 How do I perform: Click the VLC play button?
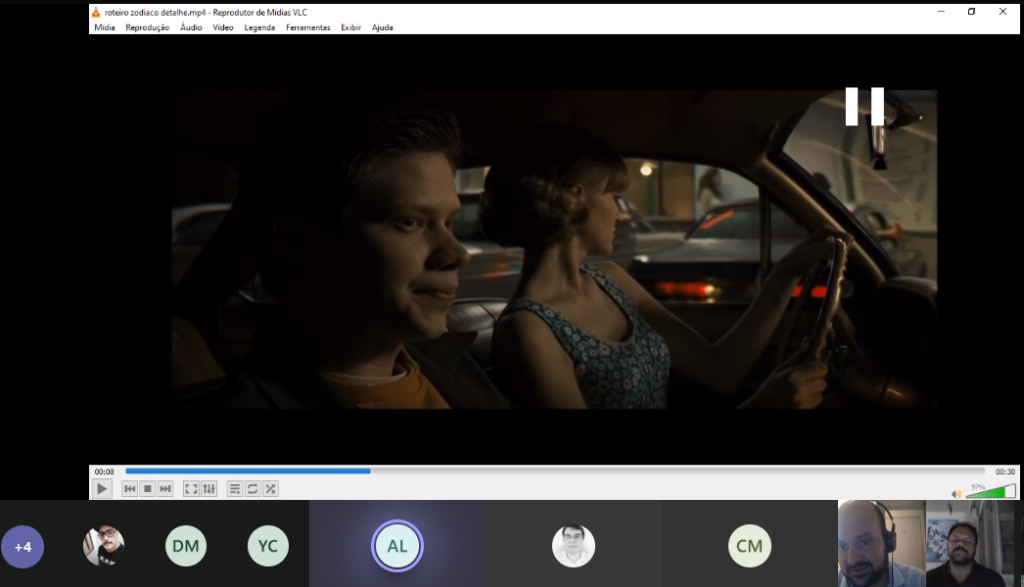point(102,488)
